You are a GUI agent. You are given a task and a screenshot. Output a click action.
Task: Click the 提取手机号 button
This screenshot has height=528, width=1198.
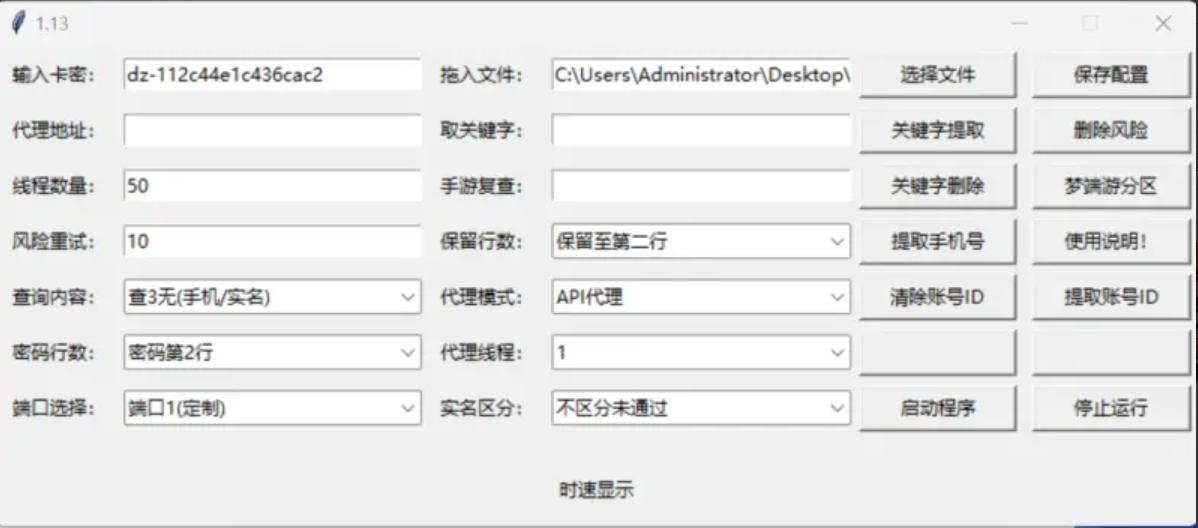pos(937,241)
